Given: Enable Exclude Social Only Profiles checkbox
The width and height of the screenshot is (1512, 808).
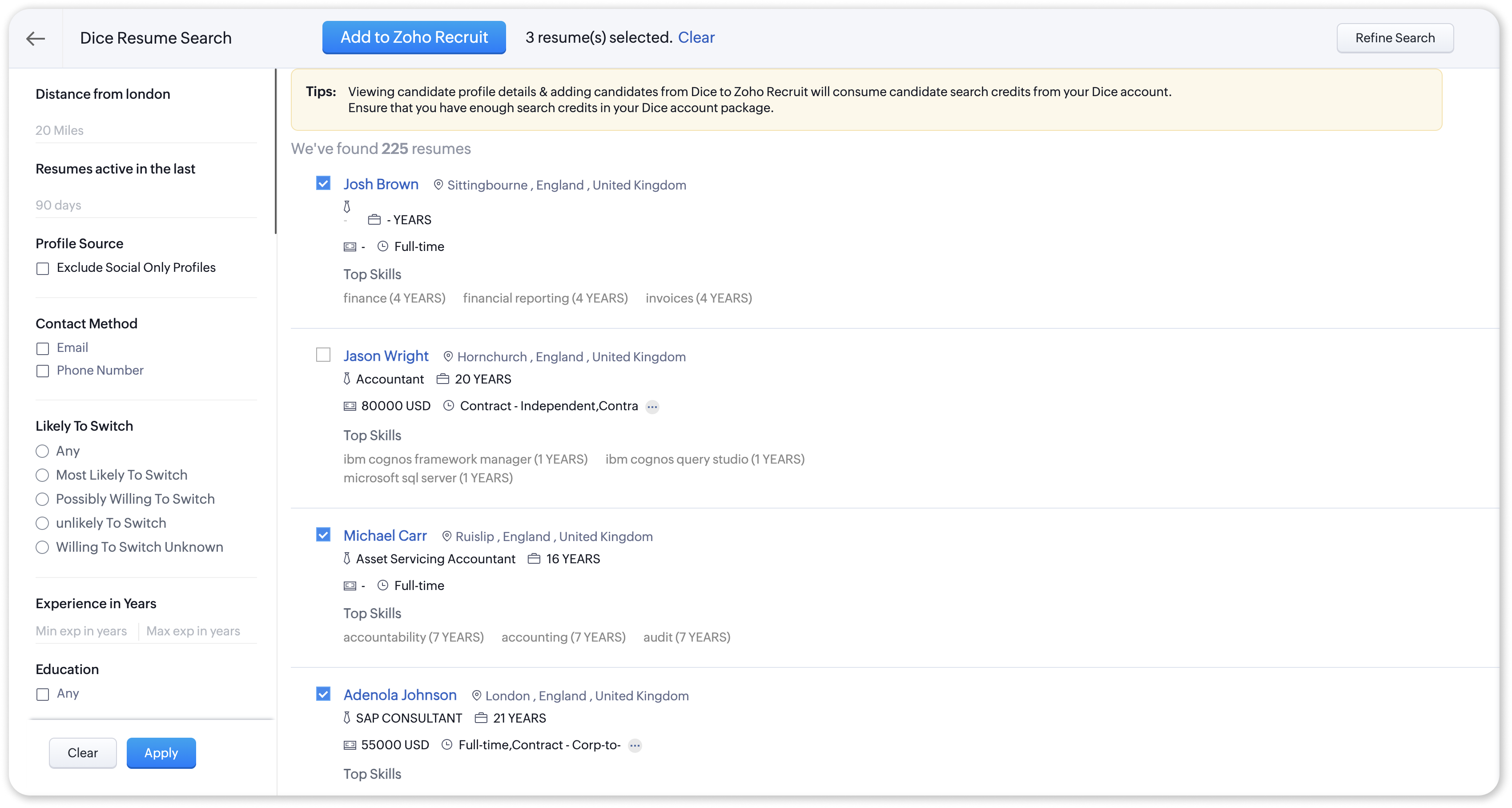Looking at the screenshot, I should point(42,268).
